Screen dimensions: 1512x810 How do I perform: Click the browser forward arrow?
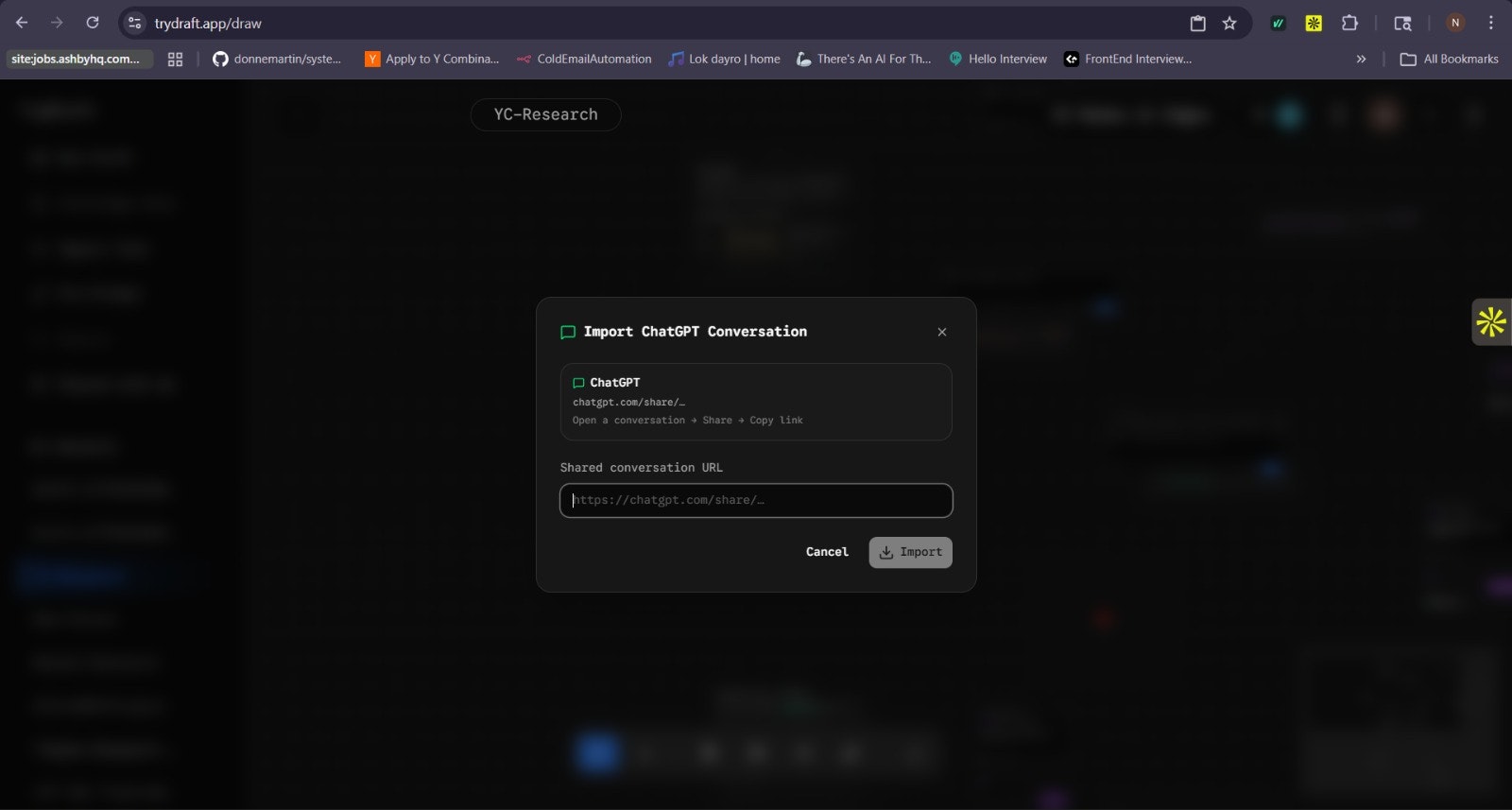click(57, 23)
